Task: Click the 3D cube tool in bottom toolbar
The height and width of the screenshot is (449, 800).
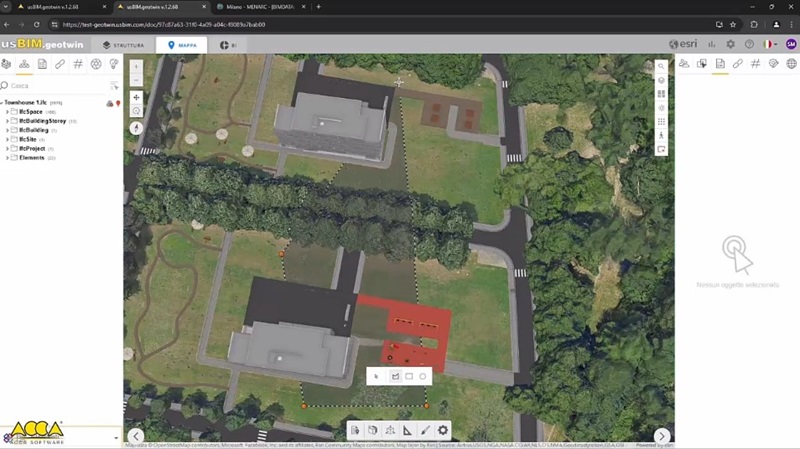Action: (x=373, y=431)
